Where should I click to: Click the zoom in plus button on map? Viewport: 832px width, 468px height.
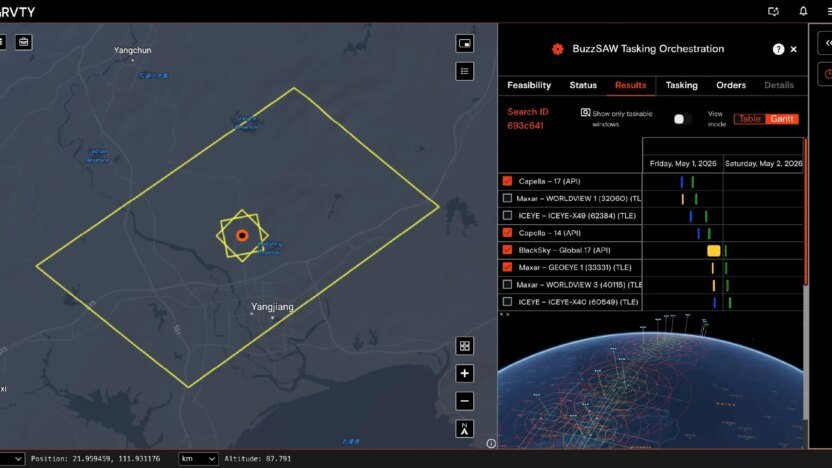pyautogui.click(x=464, y=374)
